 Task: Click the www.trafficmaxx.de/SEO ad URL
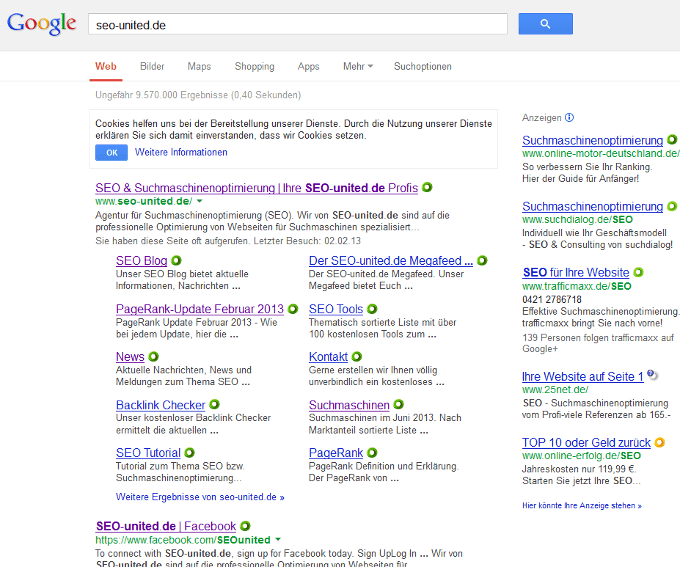point(577,286)
